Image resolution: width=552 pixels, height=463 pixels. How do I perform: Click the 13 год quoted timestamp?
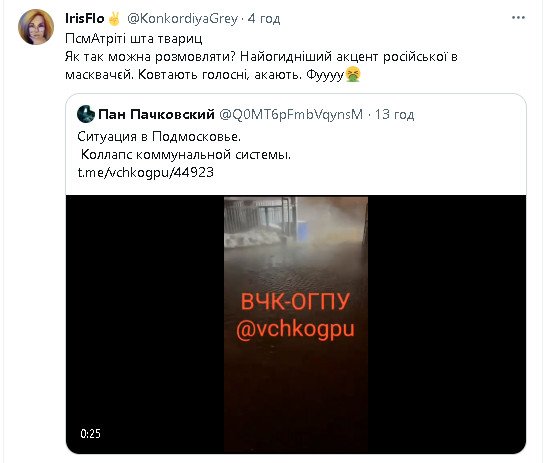[x=394, y=114]
